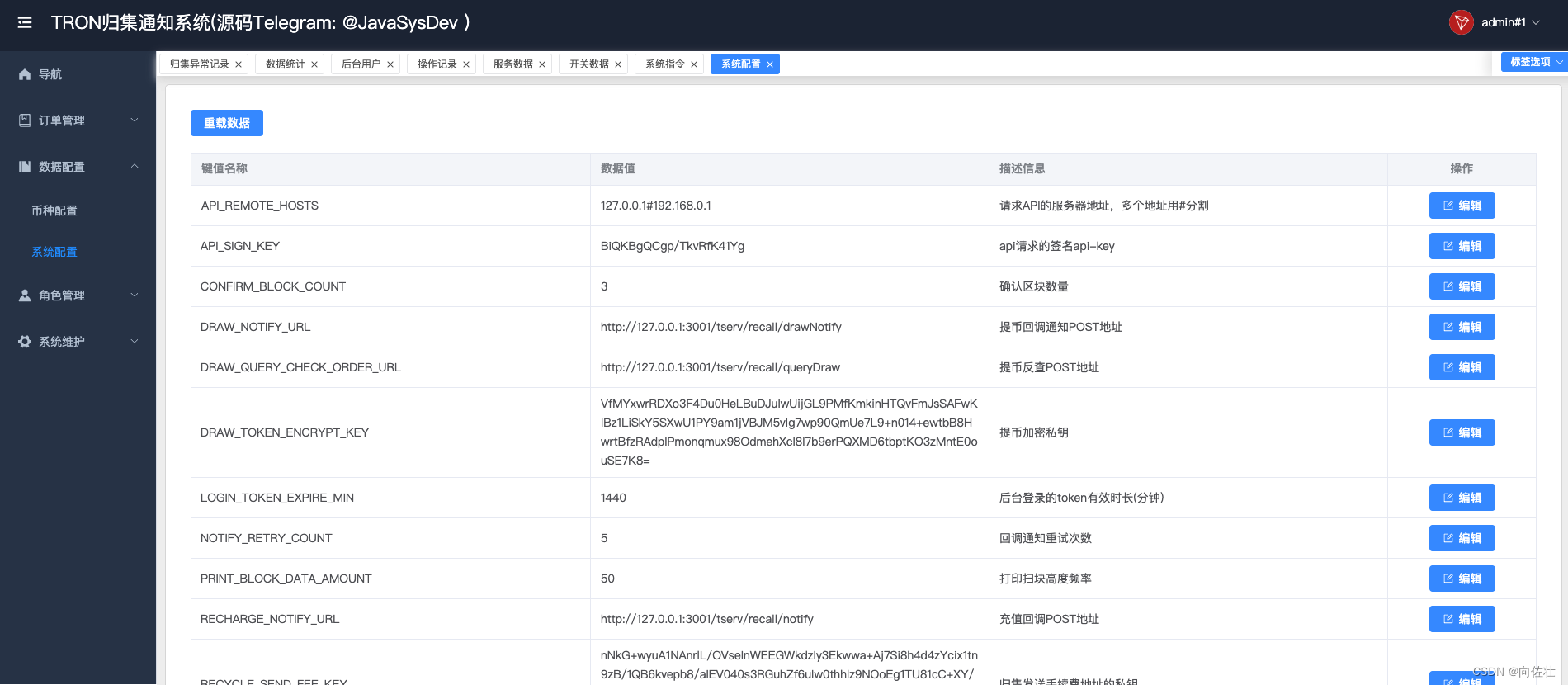Screen dimensions: 1568x685
Task: Close the 归集异常记录 tab
Action: 239,64
